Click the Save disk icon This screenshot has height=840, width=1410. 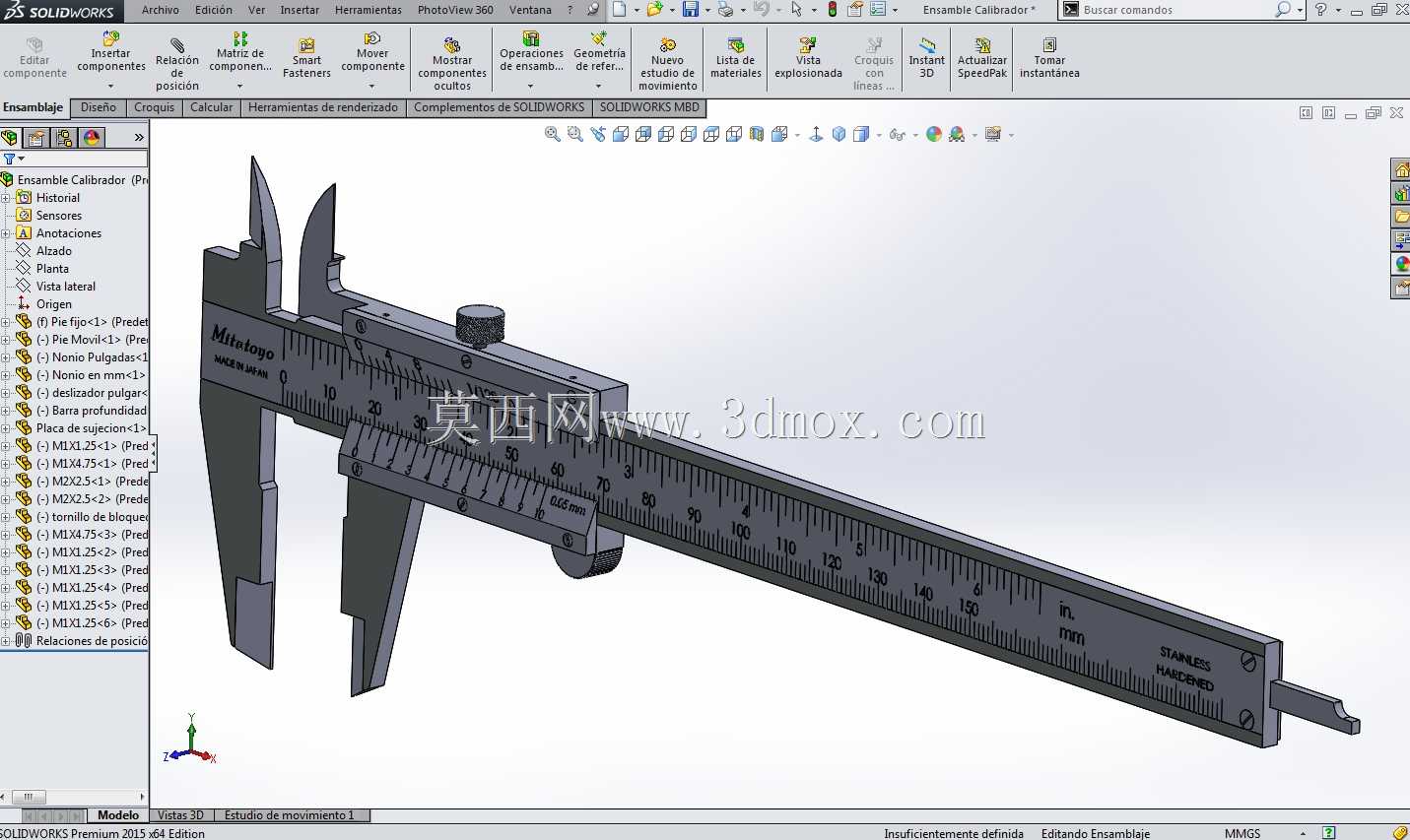(x=691, y=9)
